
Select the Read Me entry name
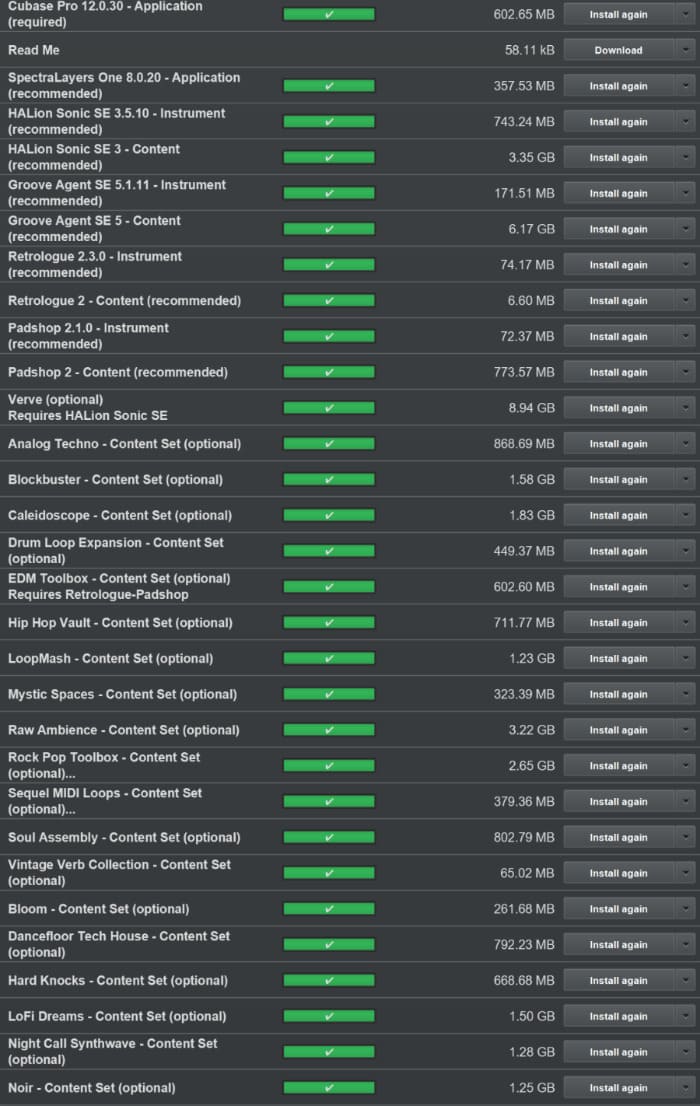34,50
